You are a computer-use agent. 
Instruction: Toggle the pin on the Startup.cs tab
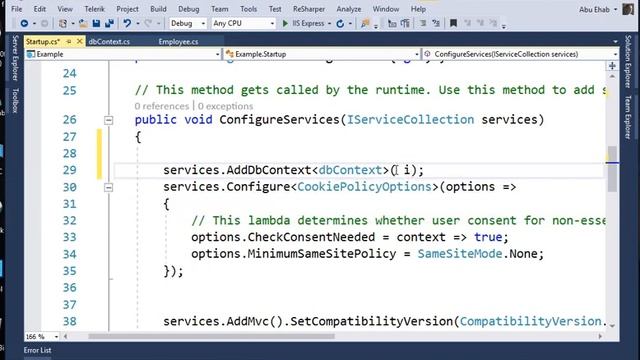click(x=69, y=42)
